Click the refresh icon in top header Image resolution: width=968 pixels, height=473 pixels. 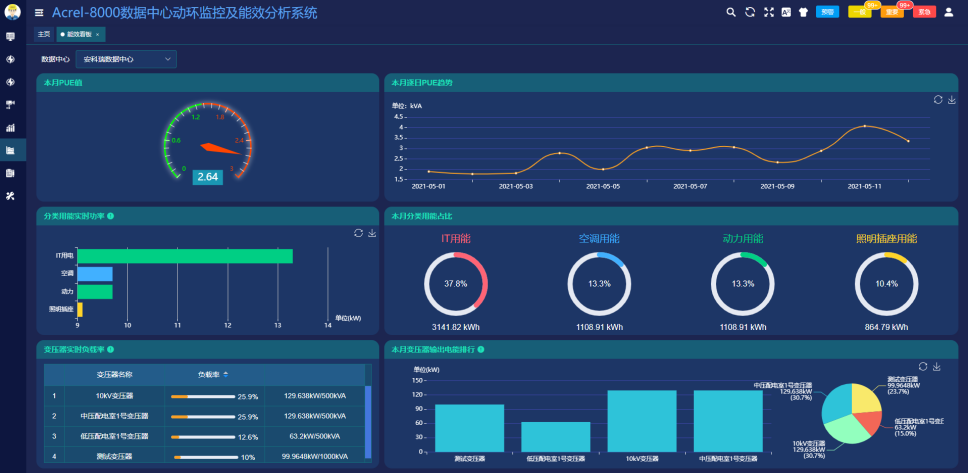tap(750, 12)
